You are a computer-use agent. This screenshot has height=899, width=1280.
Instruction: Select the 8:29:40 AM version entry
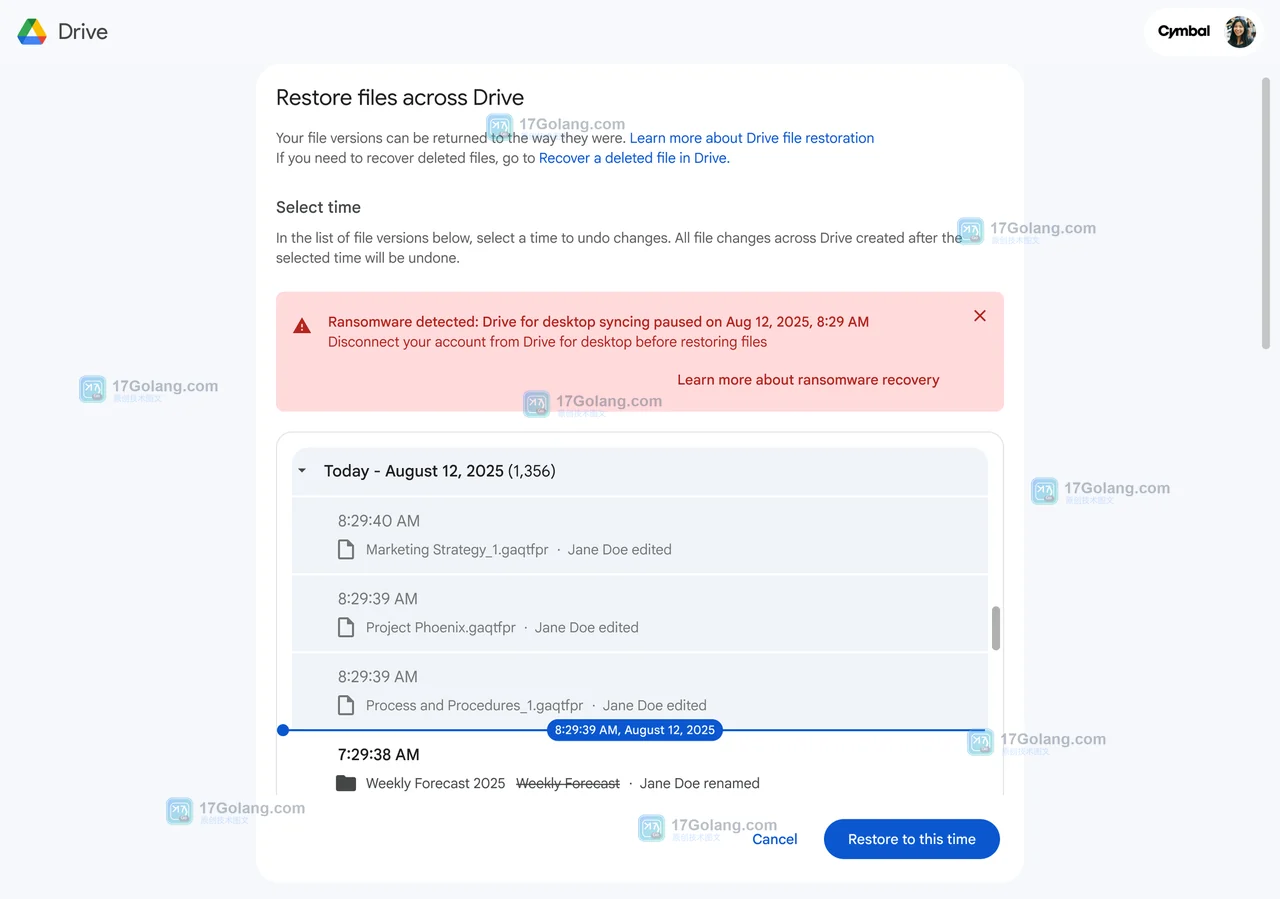coord(640,535)
